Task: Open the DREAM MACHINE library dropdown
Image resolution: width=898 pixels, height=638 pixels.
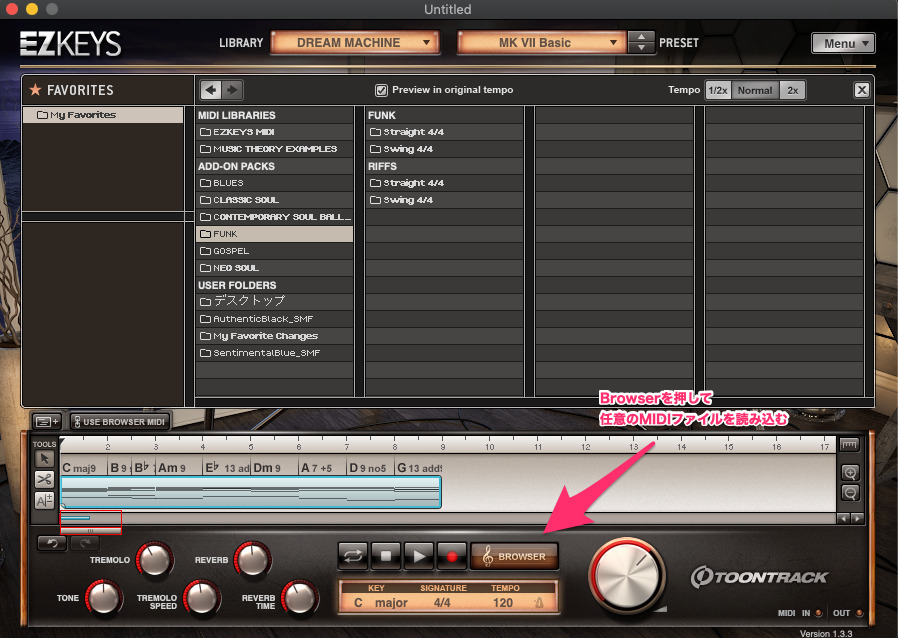Action: click(354, 43)
